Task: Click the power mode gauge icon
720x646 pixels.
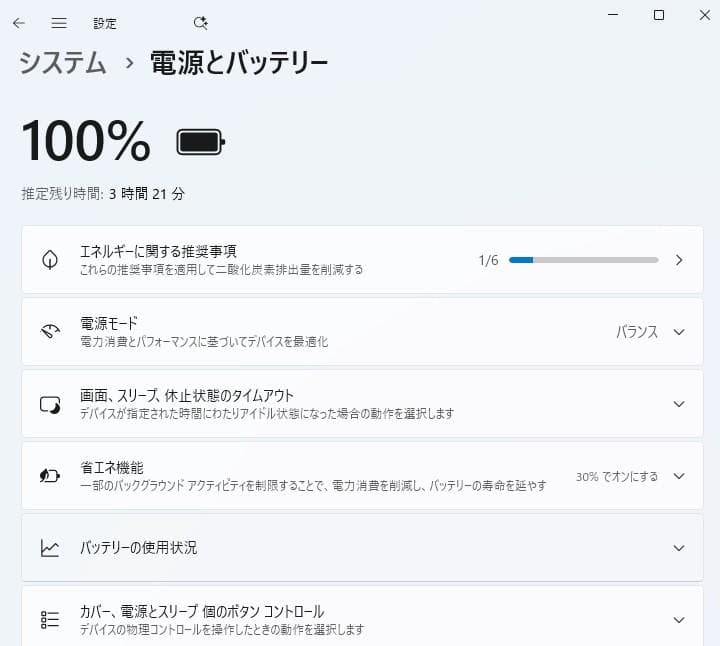Action: click(x=50, y=331)
